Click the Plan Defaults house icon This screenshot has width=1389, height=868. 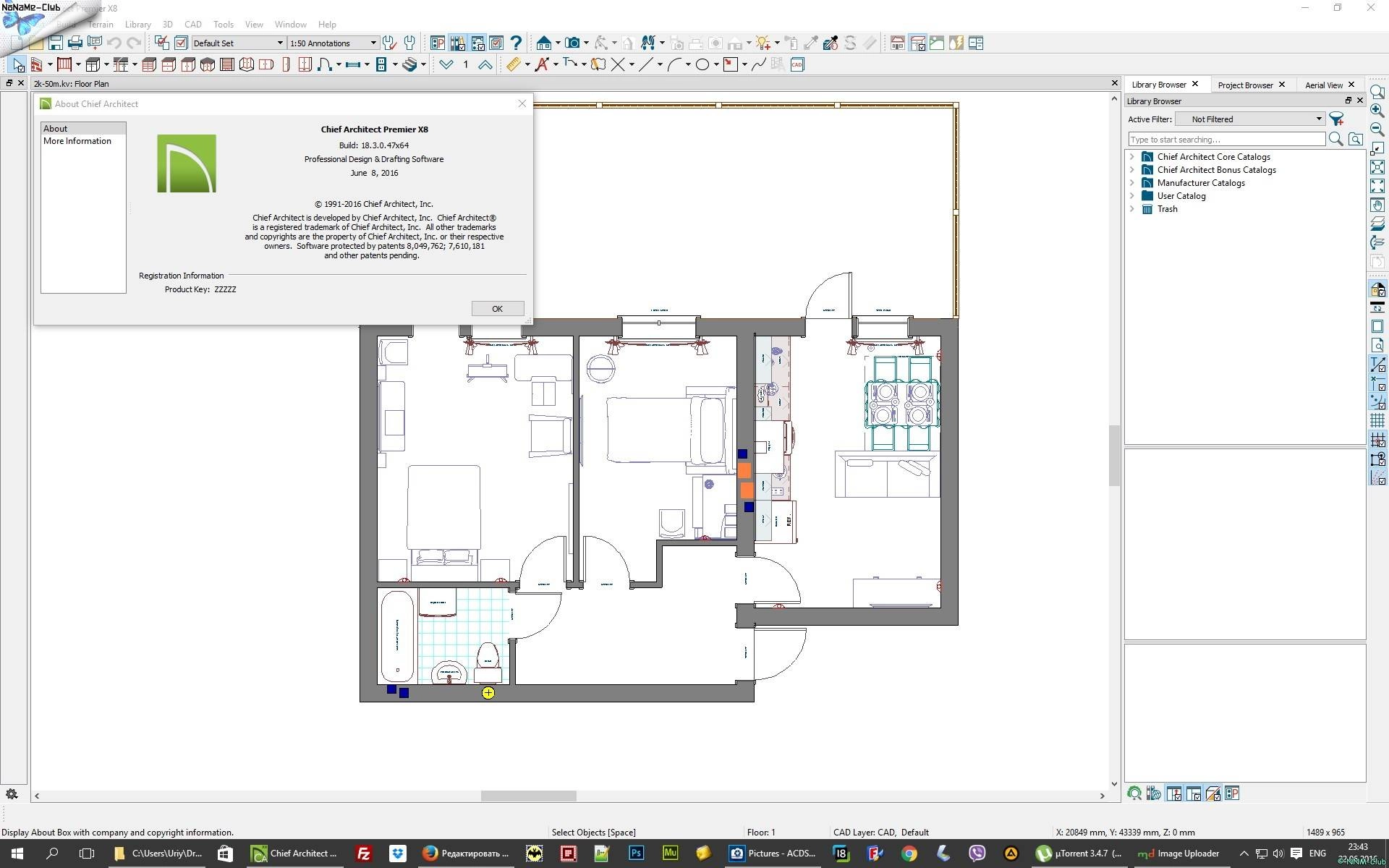click(x=544, y=43)
